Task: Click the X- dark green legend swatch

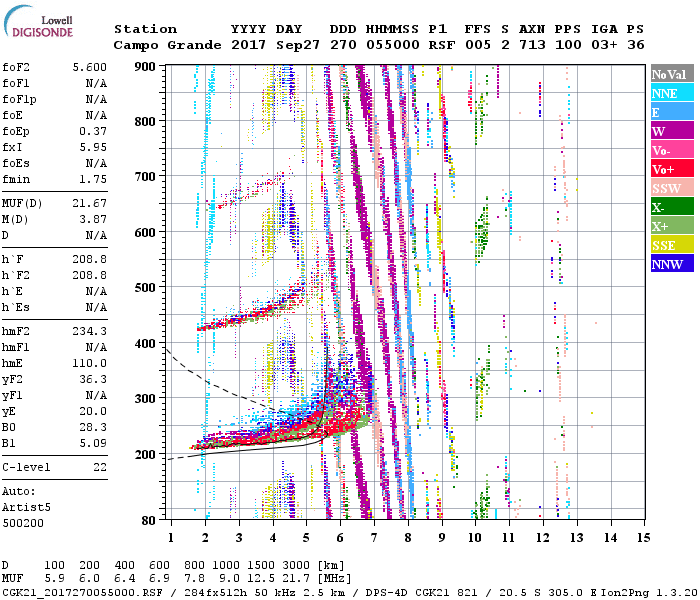Action: (671, 207)
